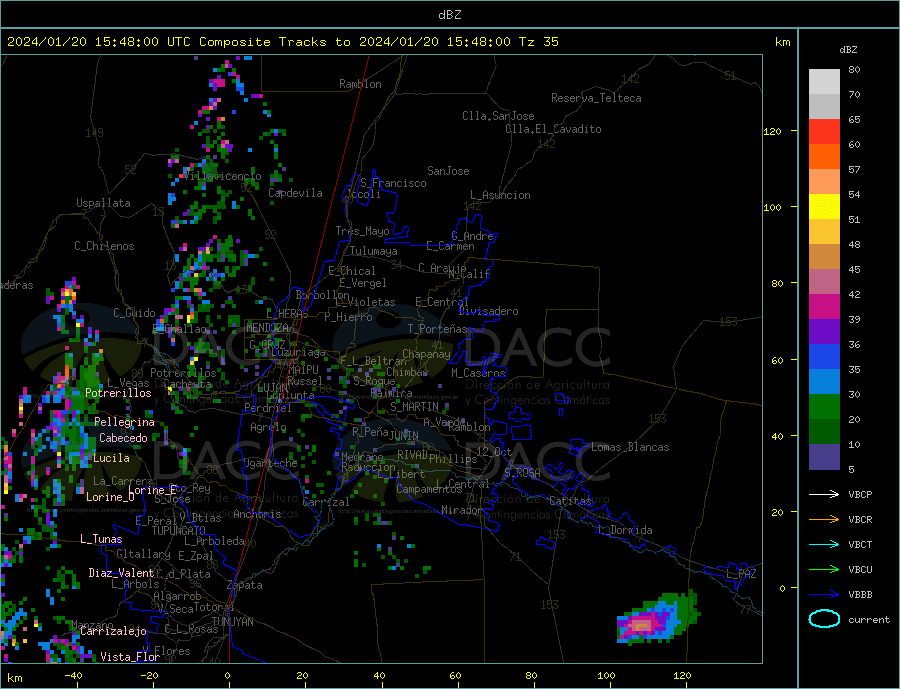The width and height of the screenshot is (900, 689).
Task: Click the 'km' unit label in the header
Action: (782, 42)
